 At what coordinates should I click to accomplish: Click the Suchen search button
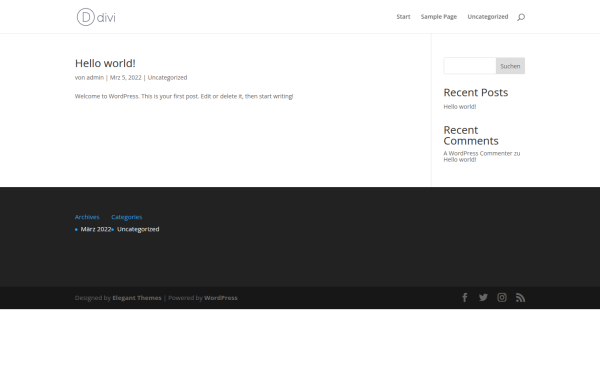click(510, 66)
